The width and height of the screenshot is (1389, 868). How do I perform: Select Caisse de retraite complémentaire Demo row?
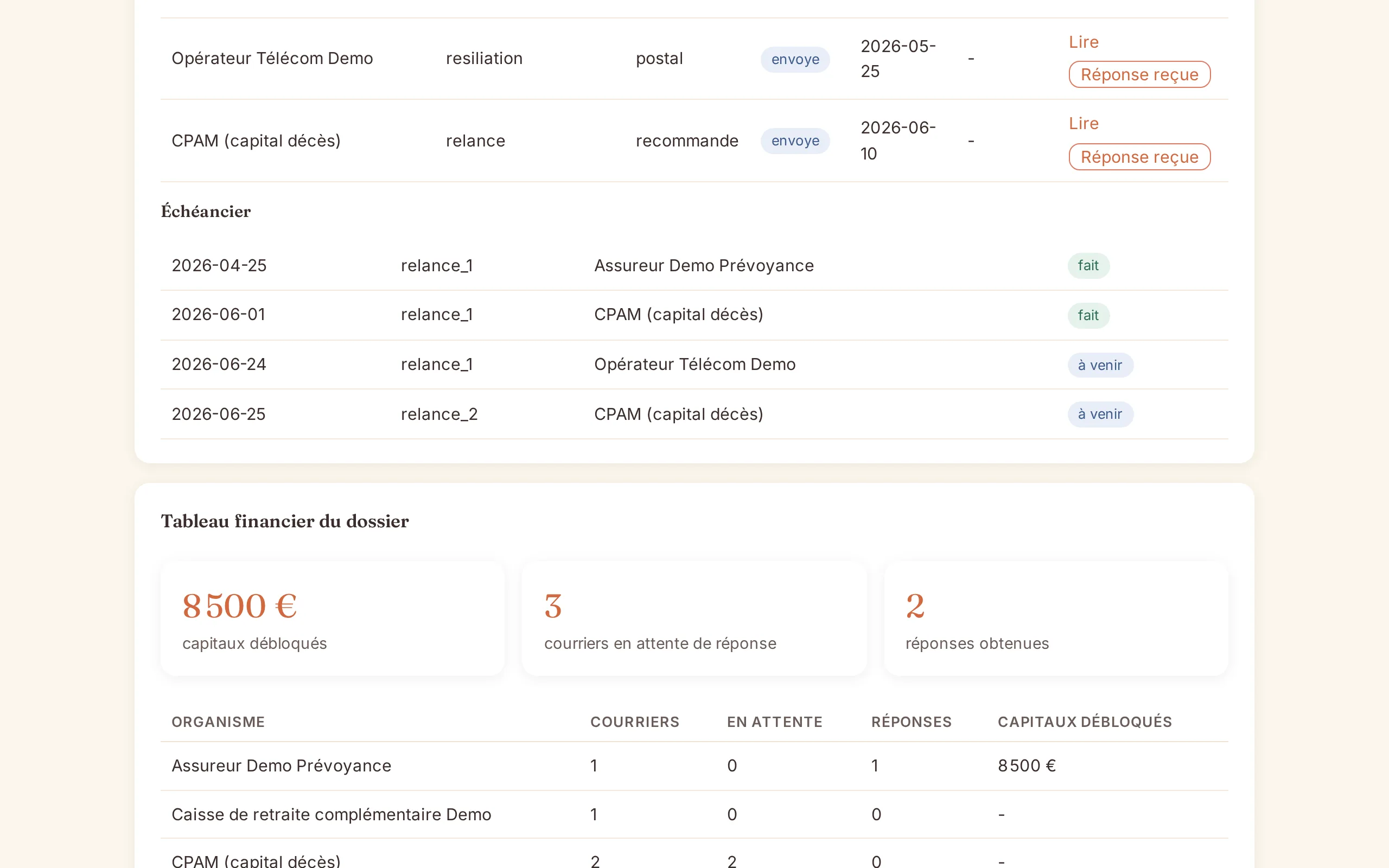(x=694, y=815)
